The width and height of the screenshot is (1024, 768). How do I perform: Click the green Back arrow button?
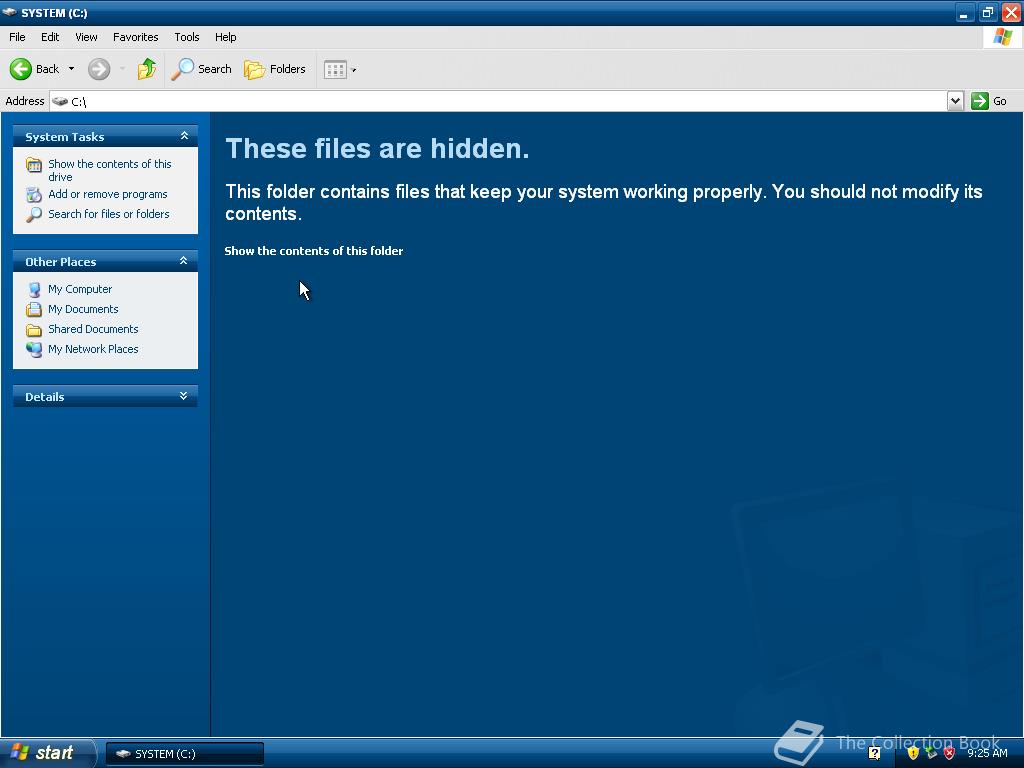[21, 69]
